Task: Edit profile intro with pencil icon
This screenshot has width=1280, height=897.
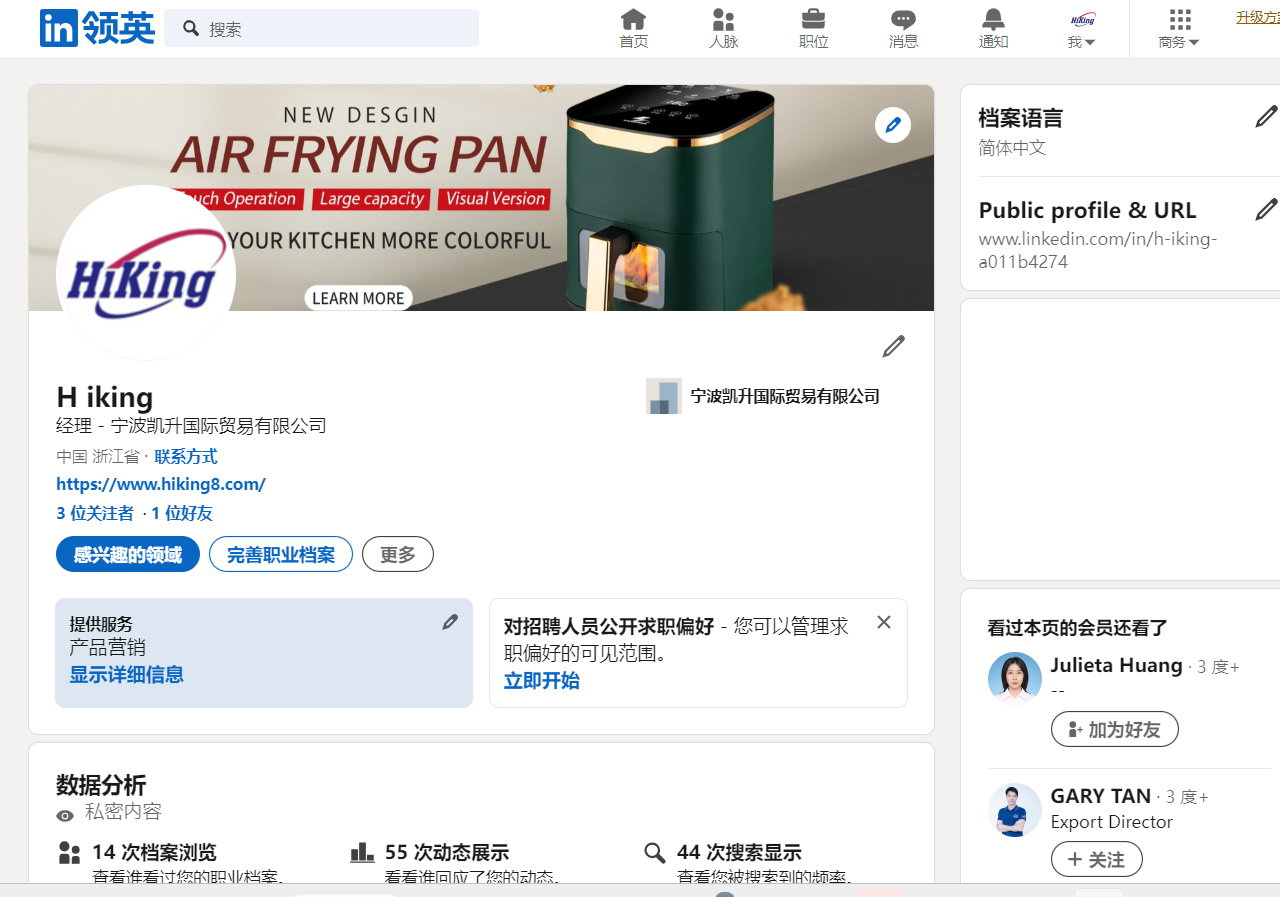Action: click(x=893, y=346)
